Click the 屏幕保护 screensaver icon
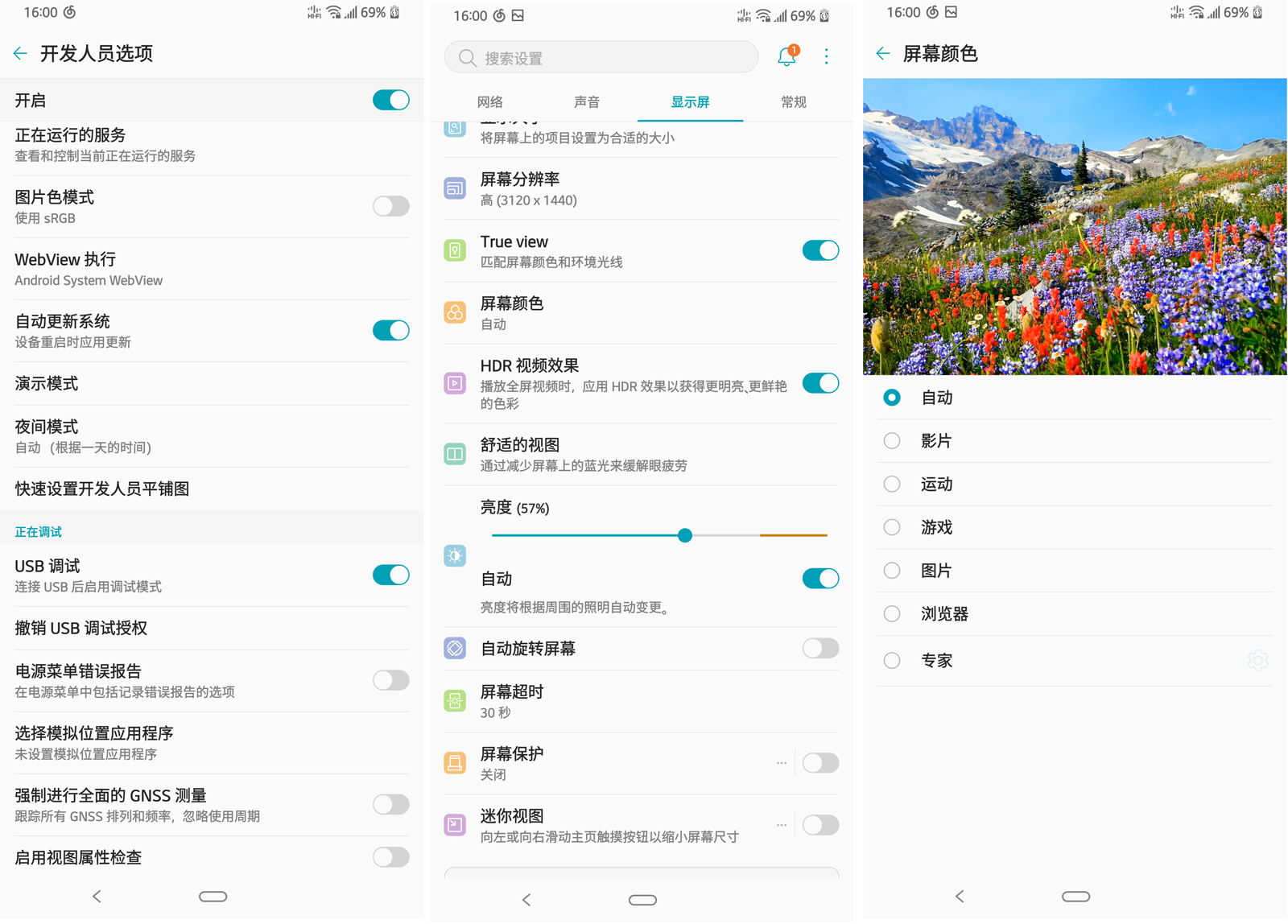 [x=455, y=762]
